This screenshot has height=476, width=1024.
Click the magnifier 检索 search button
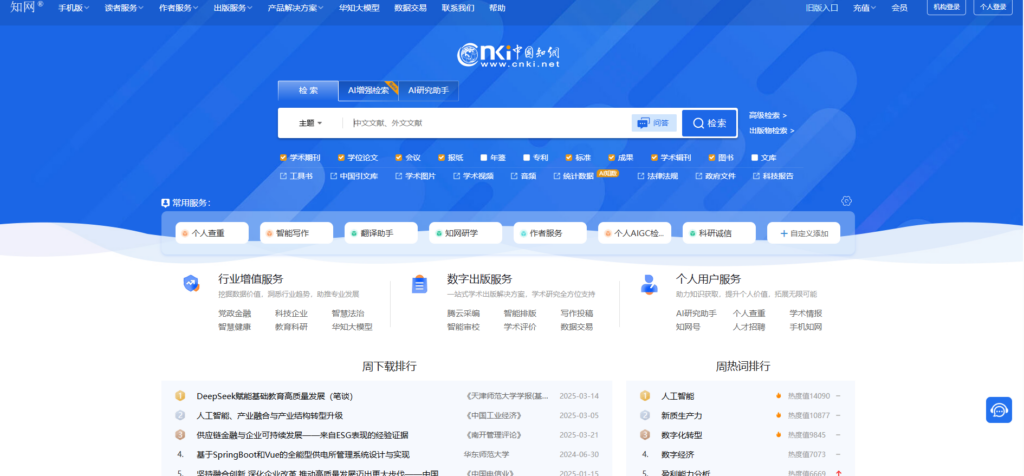click(x=709, y=123)
